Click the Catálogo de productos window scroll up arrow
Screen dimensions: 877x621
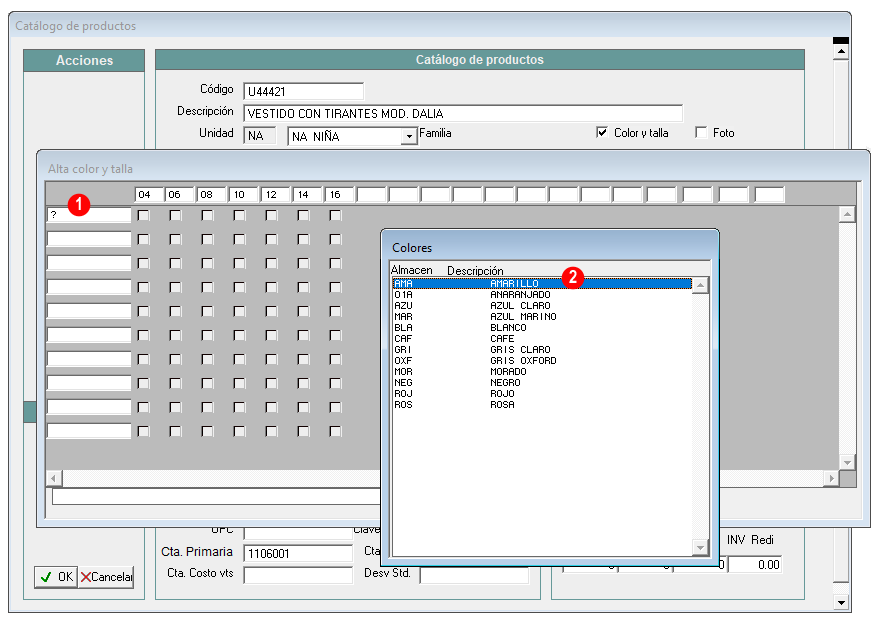[841, 51]
